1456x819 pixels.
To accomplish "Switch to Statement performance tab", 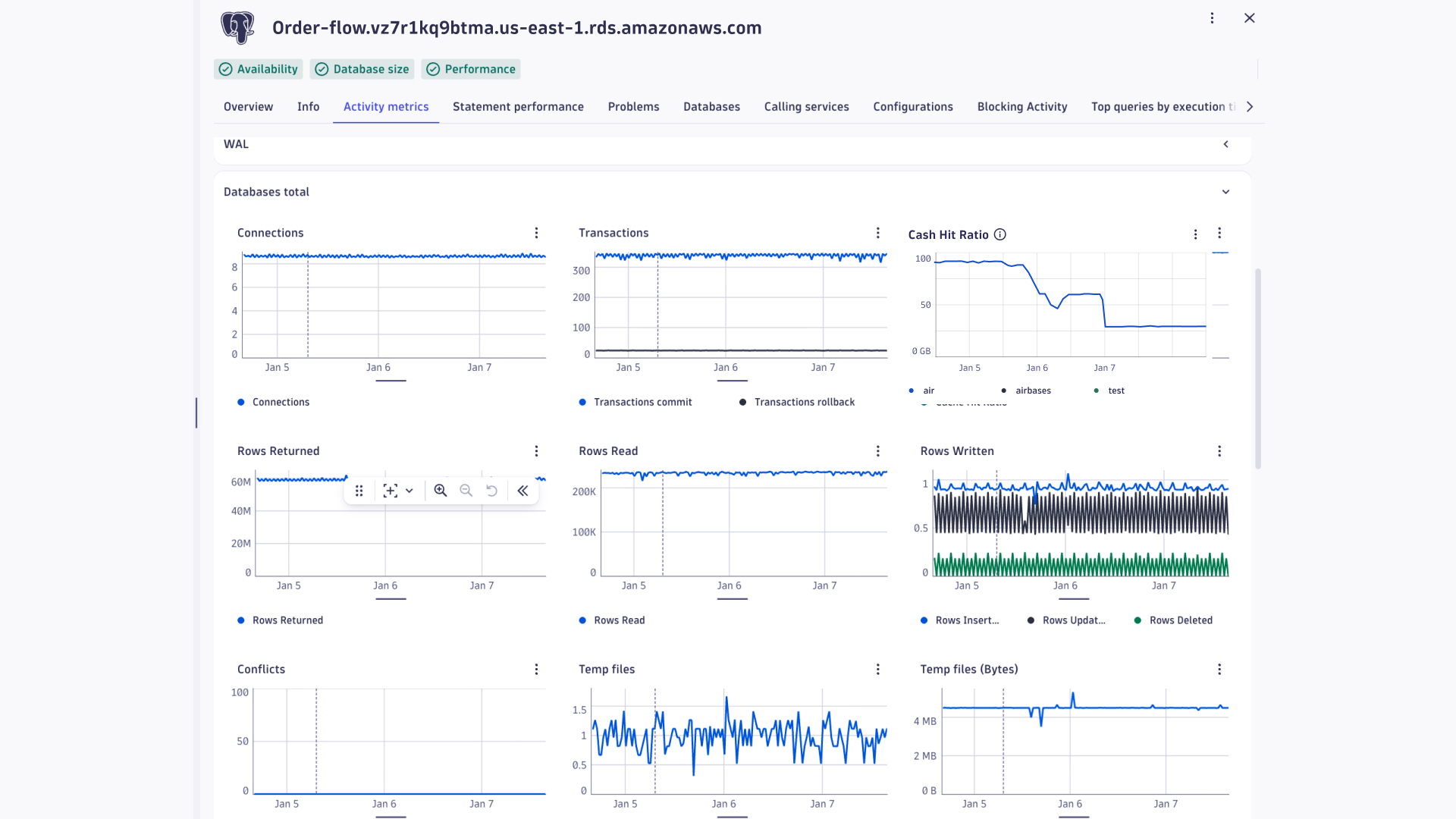I will click(518, 107).
